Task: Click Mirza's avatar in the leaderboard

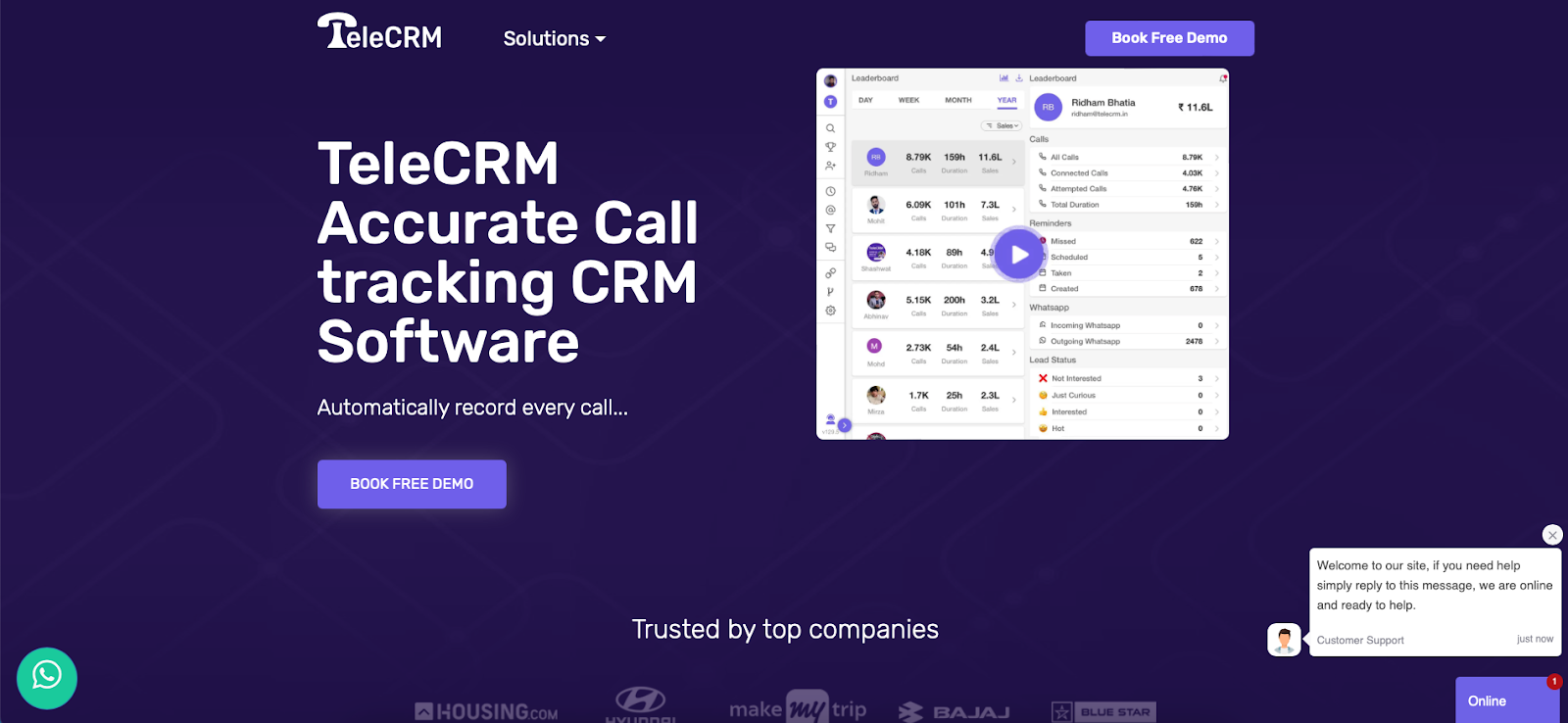Action: 876,395
